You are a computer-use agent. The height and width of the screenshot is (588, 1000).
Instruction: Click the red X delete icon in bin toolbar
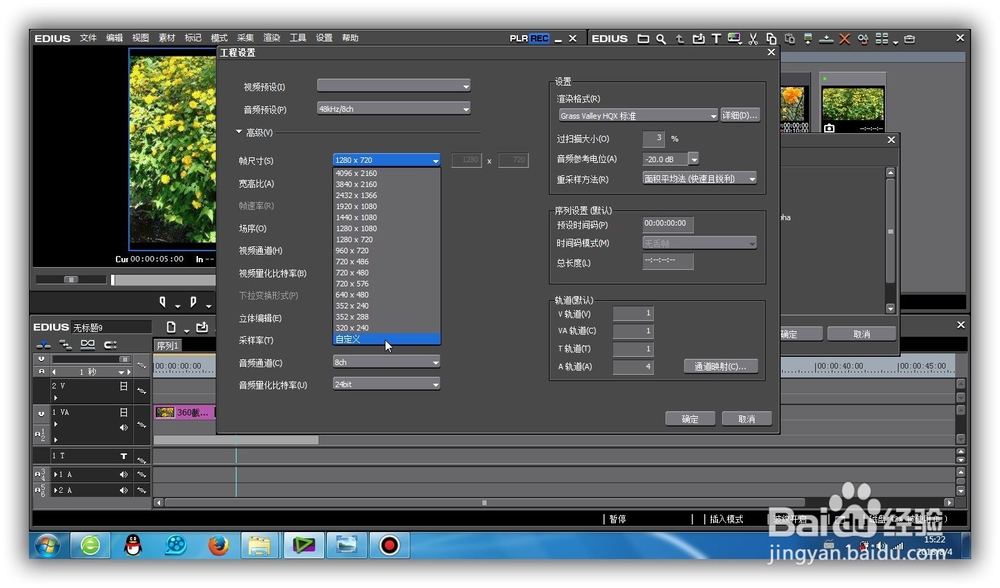(x=844, y=39)
